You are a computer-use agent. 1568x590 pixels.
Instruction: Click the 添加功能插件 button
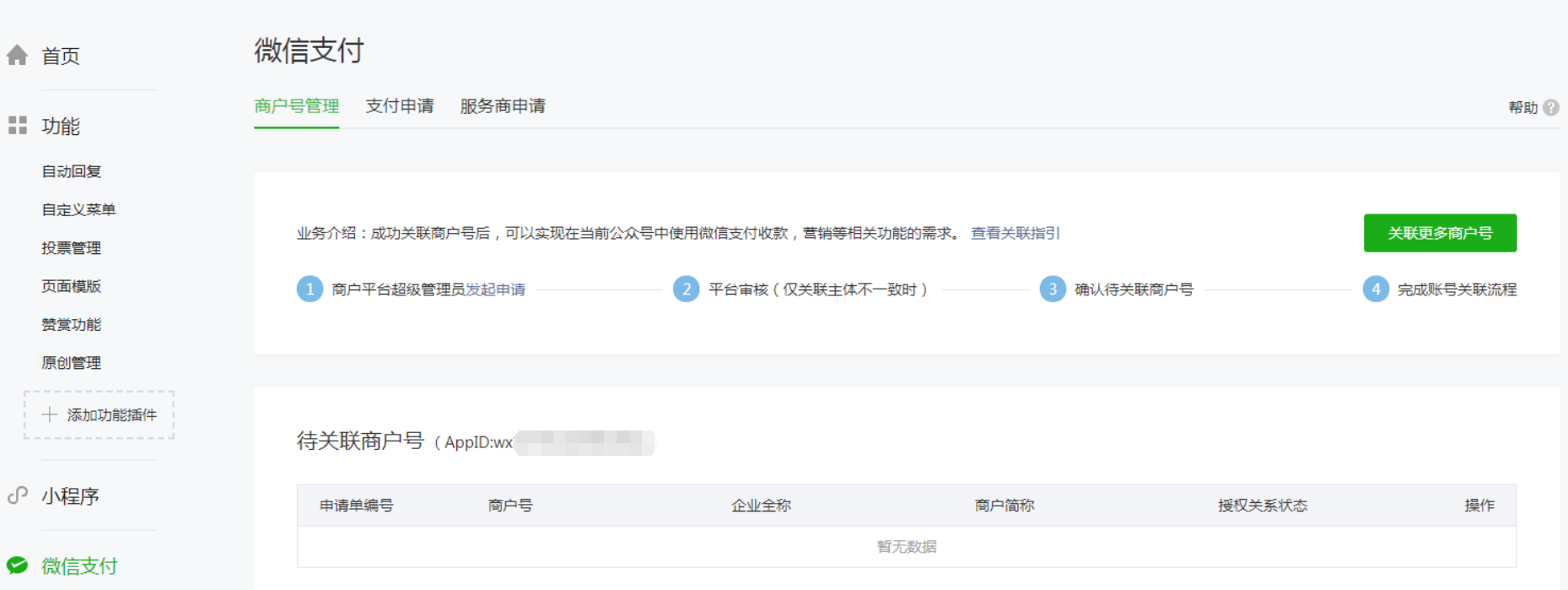click(x=99, y=414)
